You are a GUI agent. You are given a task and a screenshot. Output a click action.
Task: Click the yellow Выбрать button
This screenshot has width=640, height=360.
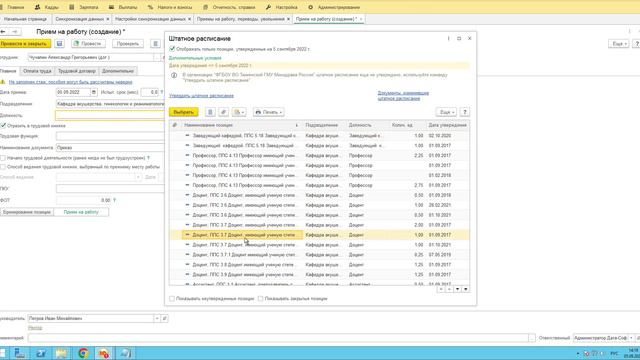(x=184, y=112)
